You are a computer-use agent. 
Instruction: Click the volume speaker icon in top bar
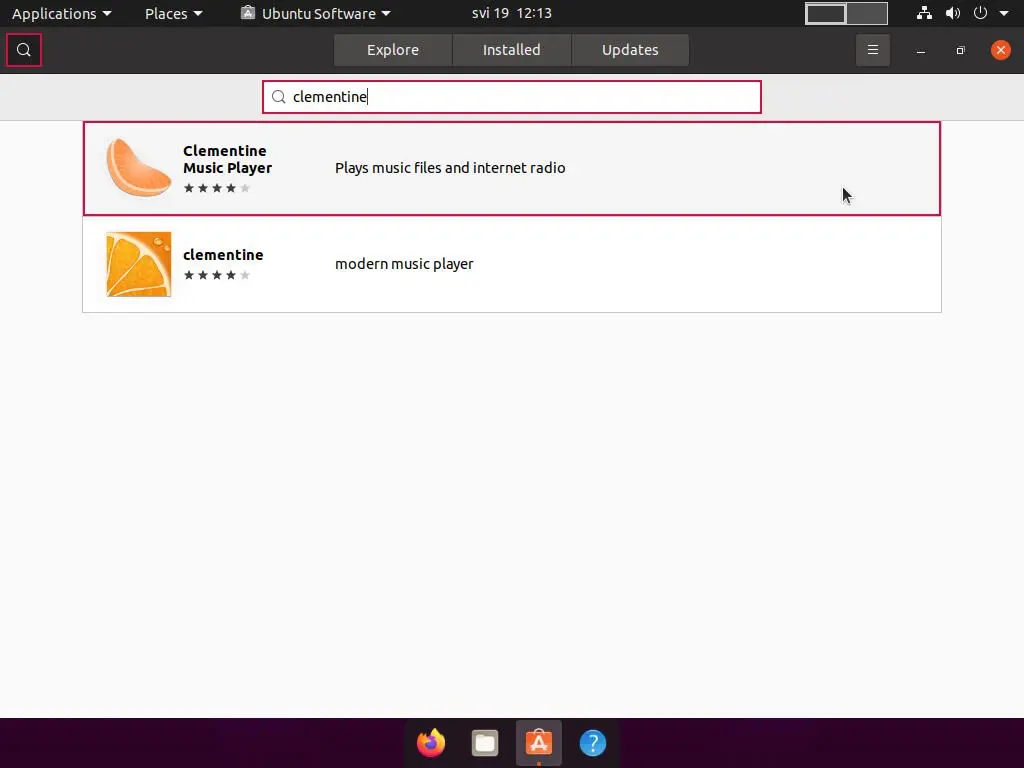click(x=953, y=13)
